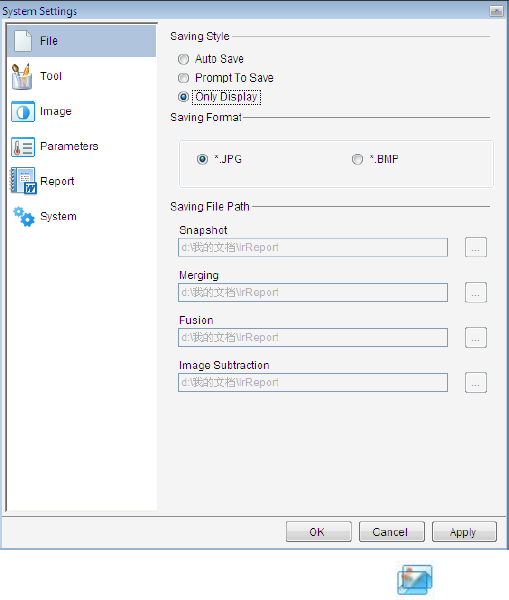Browse for Snapshot save path

(x=476, y=247)
